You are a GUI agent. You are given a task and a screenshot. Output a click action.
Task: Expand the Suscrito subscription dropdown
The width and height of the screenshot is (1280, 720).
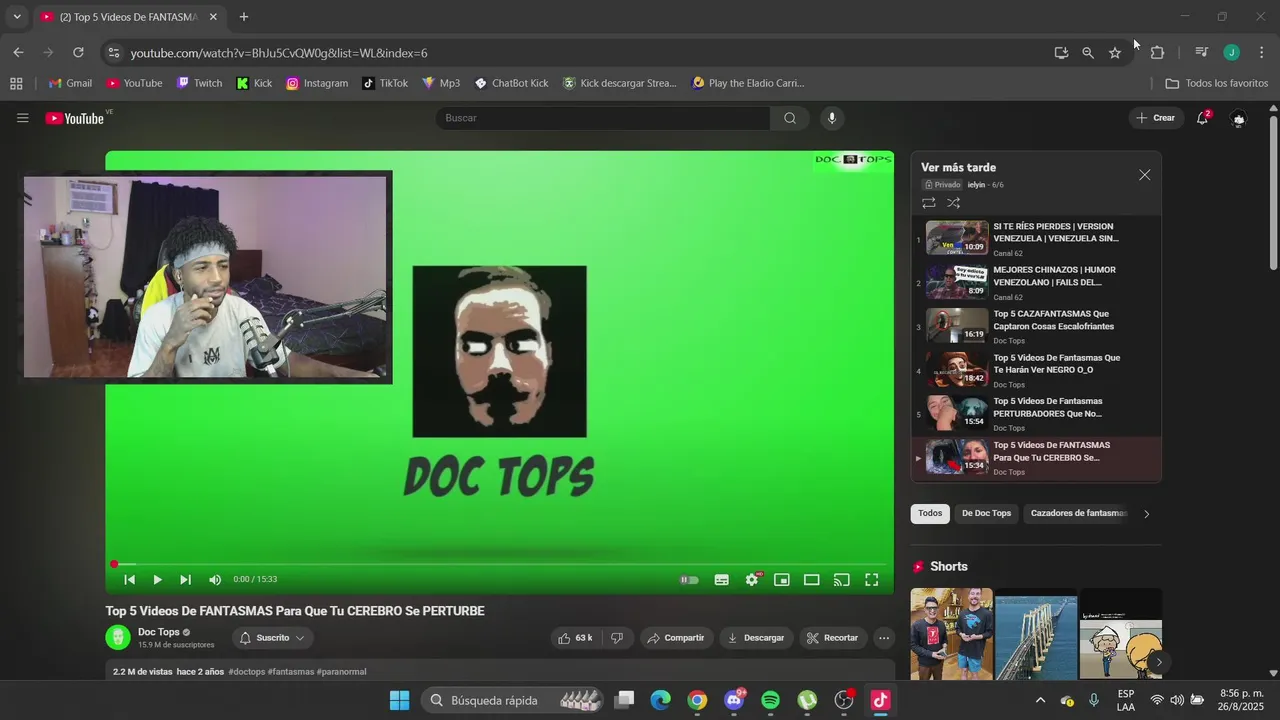click(x=272, y=638)
